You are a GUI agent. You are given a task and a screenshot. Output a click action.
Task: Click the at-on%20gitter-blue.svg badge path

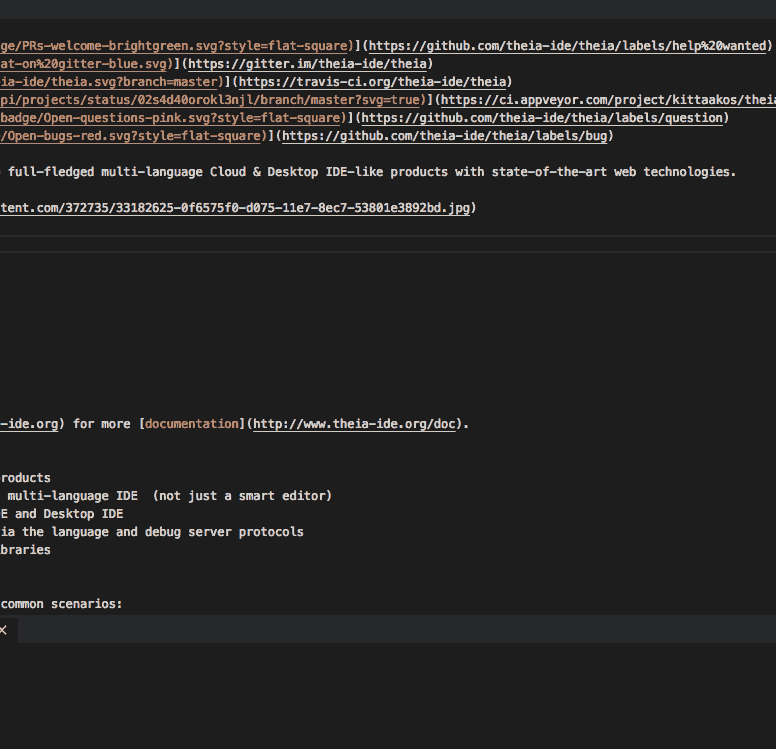tap(83, 64)
